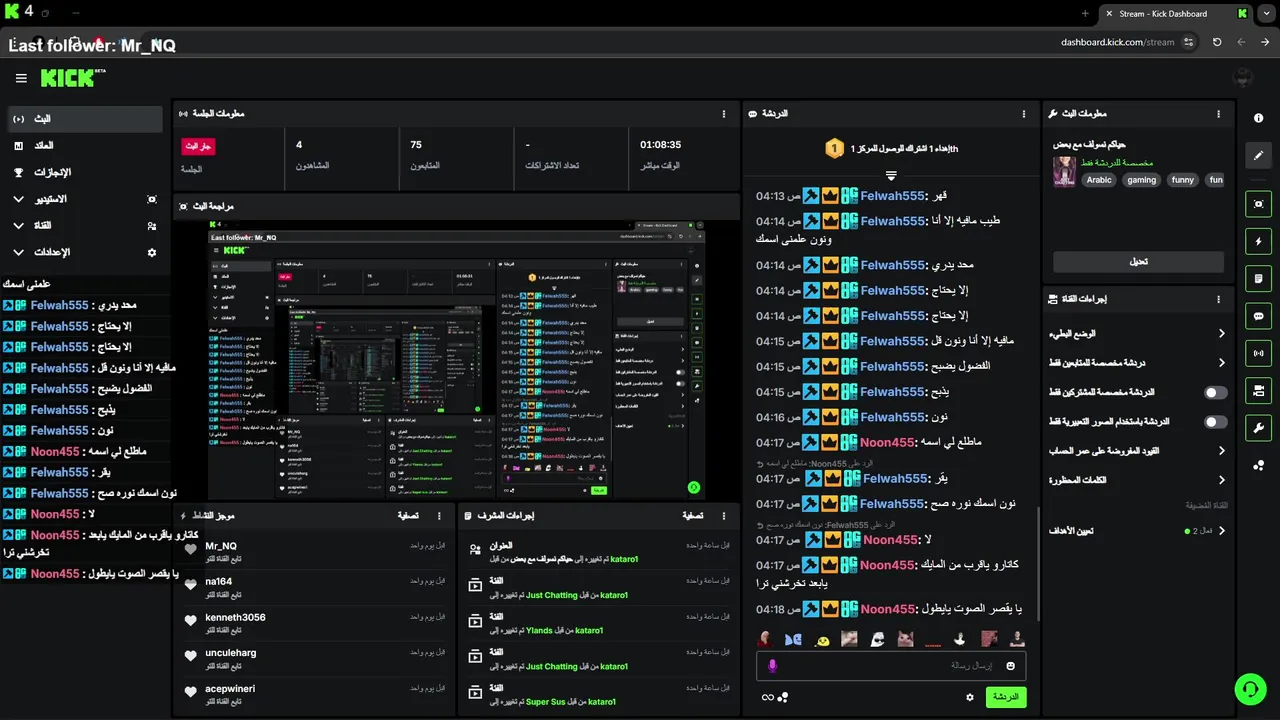Toggle emotes-only chat switch
Screen dimensions: 1280x720
[1215, 422]
